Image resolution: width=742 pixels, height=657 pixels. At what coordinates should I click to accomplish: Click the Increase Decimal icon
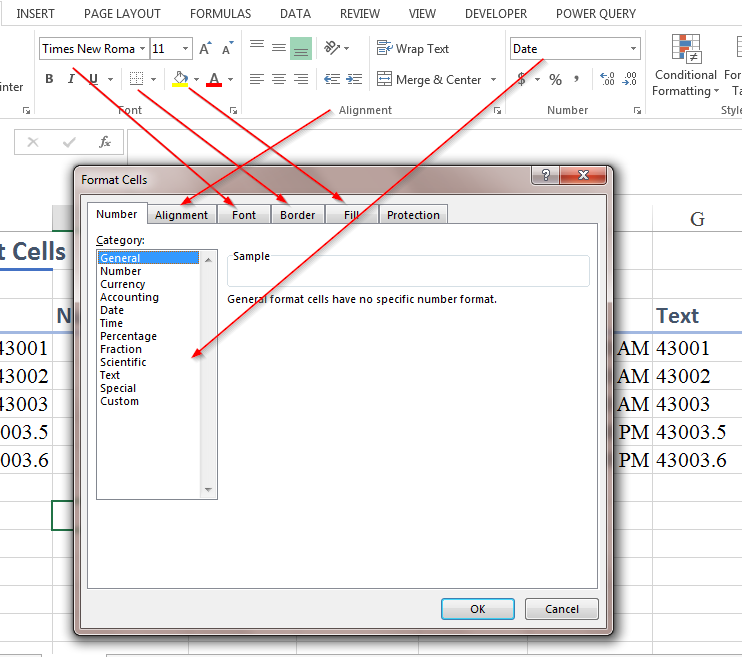pyautogui.click(x=606, y=80)
